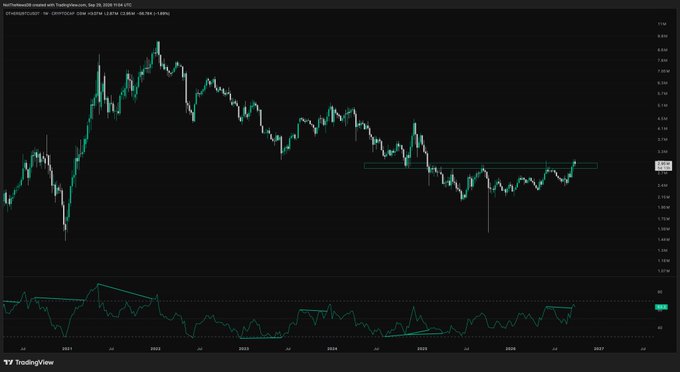The image size is (680, 372).
Task: Select the 5.1M price scale label
Action: 663,105
